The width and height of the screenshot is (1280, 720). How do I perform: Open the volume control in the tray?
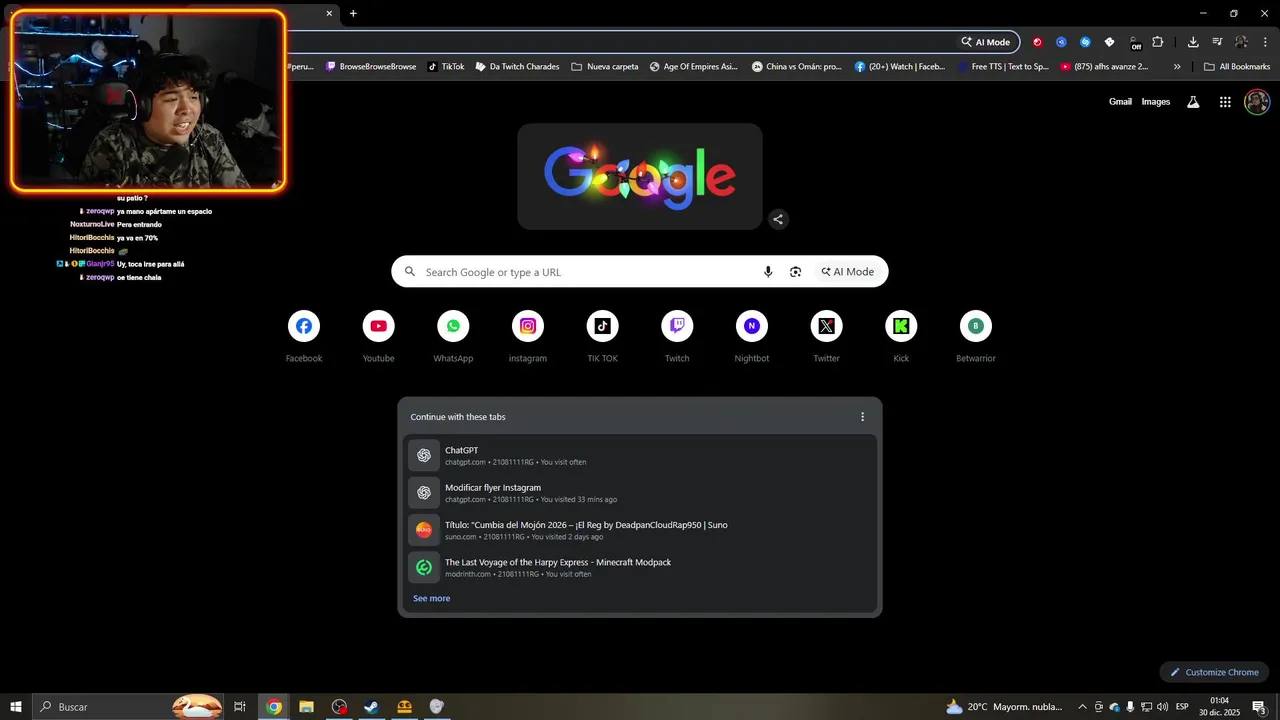[x=1162, y=707]
